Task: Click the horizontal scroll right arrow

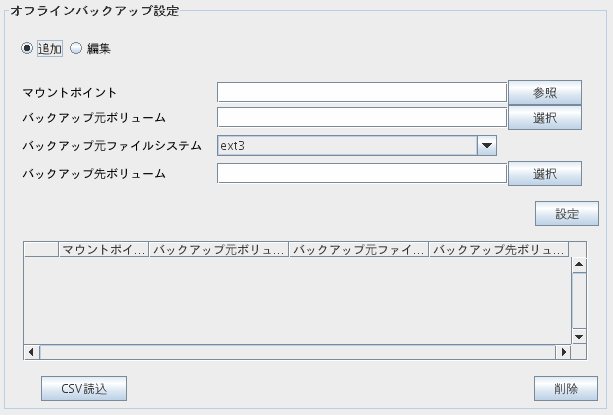Action: [x=563, y=352]
